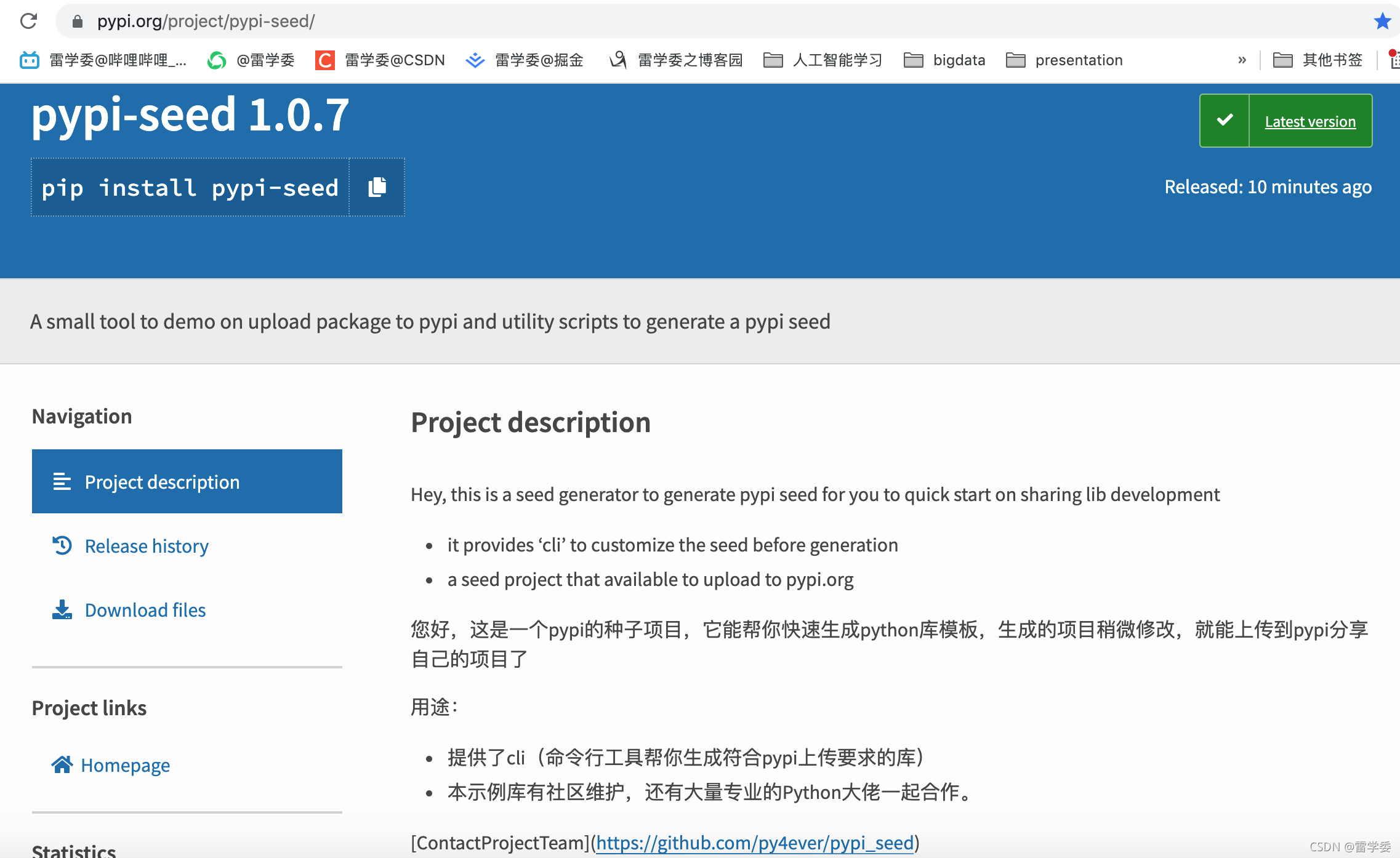Click the green checkmark icon beside Latest version
The width and height of the screenshot is (1400, 858).
(x=1225, y=120)
